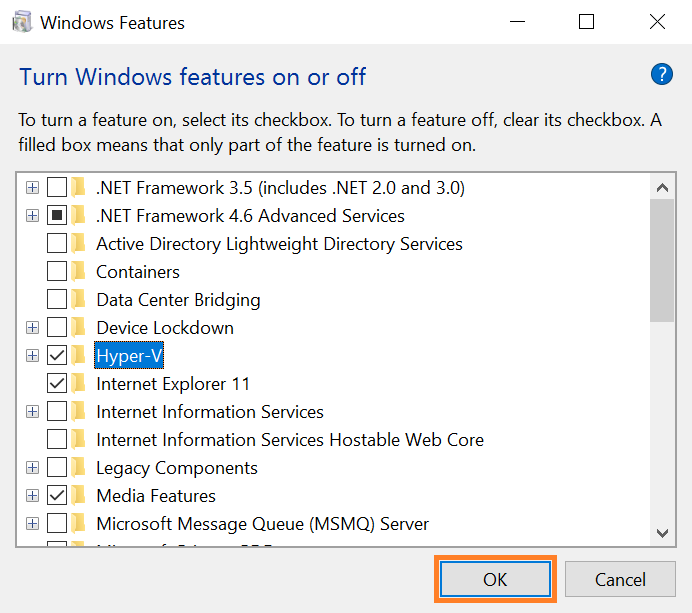
Task: Expand the Legacy Components node
Action: click(32, 468)
